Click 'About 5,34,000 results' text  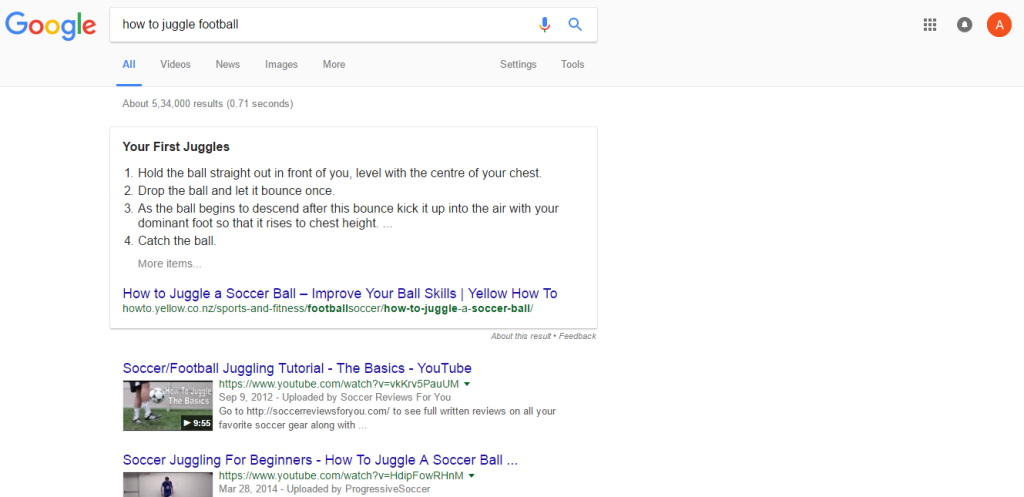208,104
